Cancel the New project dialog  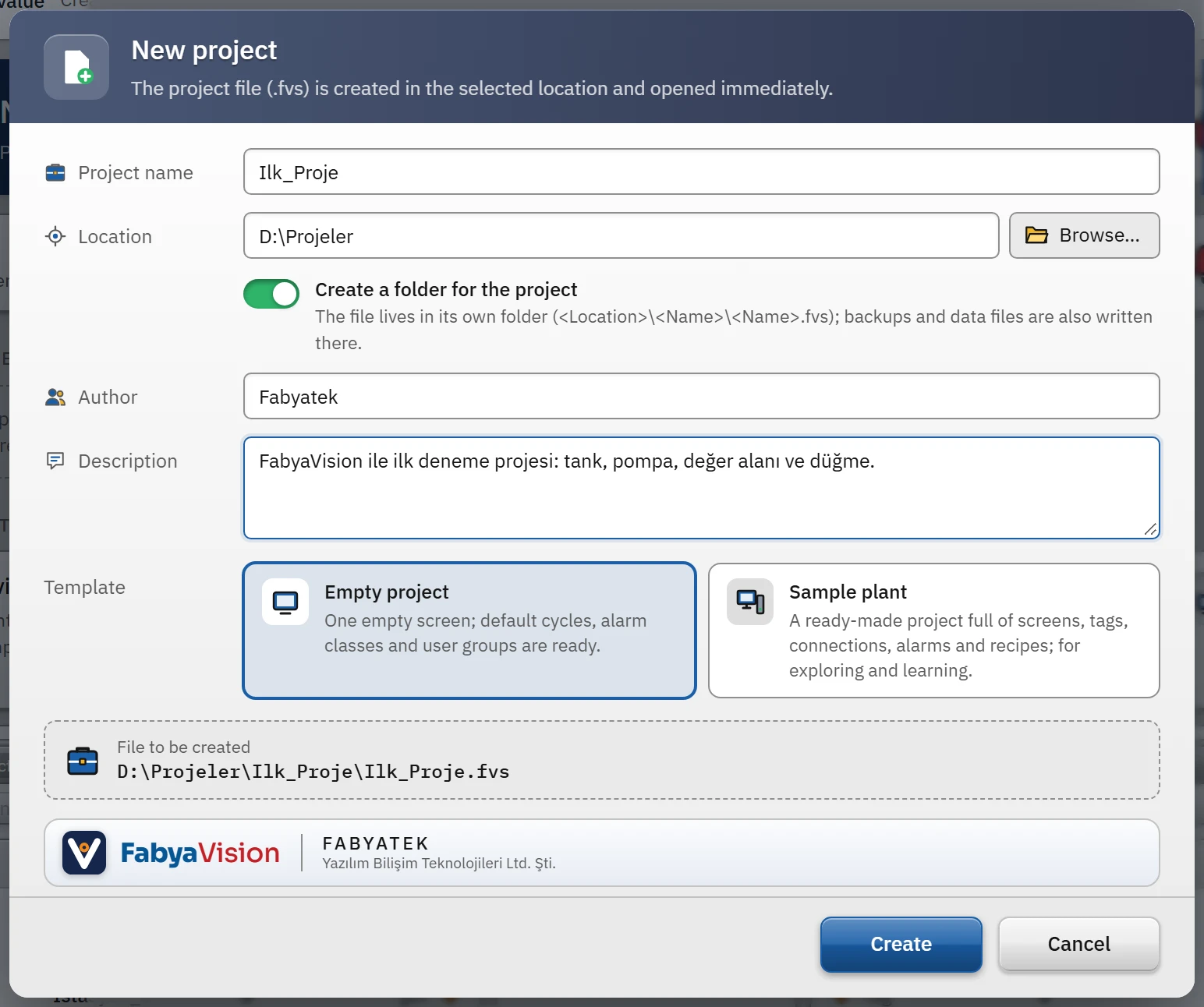tap(1079, 944)
